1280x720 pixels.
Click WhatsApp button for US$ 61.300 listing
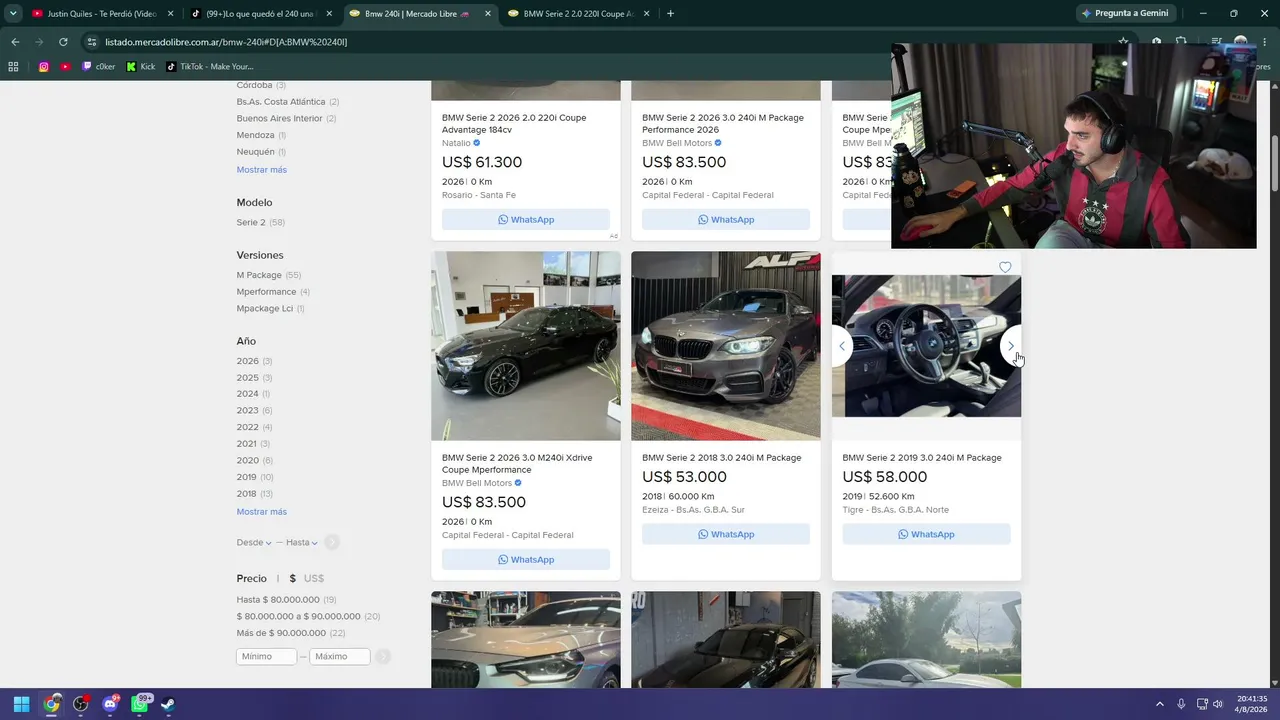(526, 220)
